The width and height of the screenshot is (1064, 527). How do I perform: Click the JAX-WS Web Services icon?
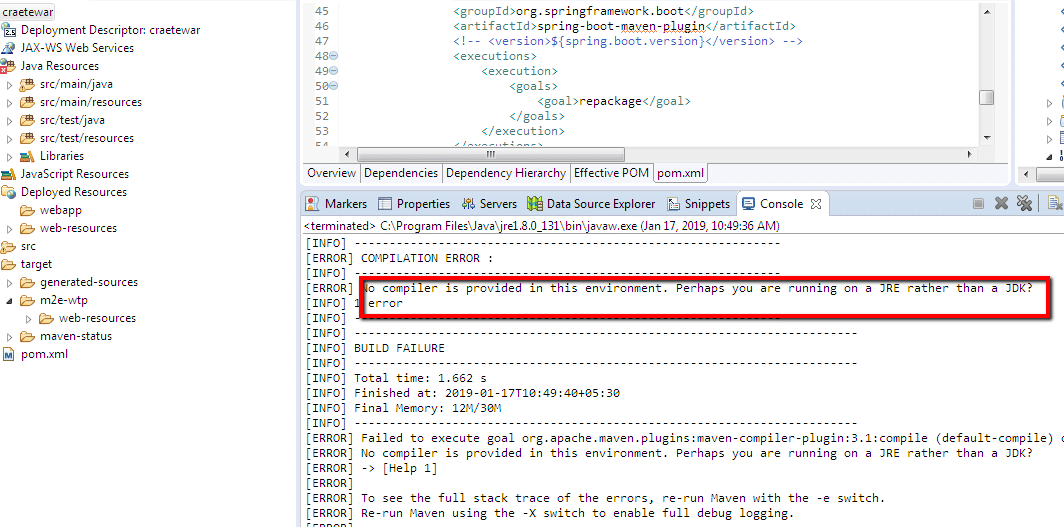(x=9, y=48)
